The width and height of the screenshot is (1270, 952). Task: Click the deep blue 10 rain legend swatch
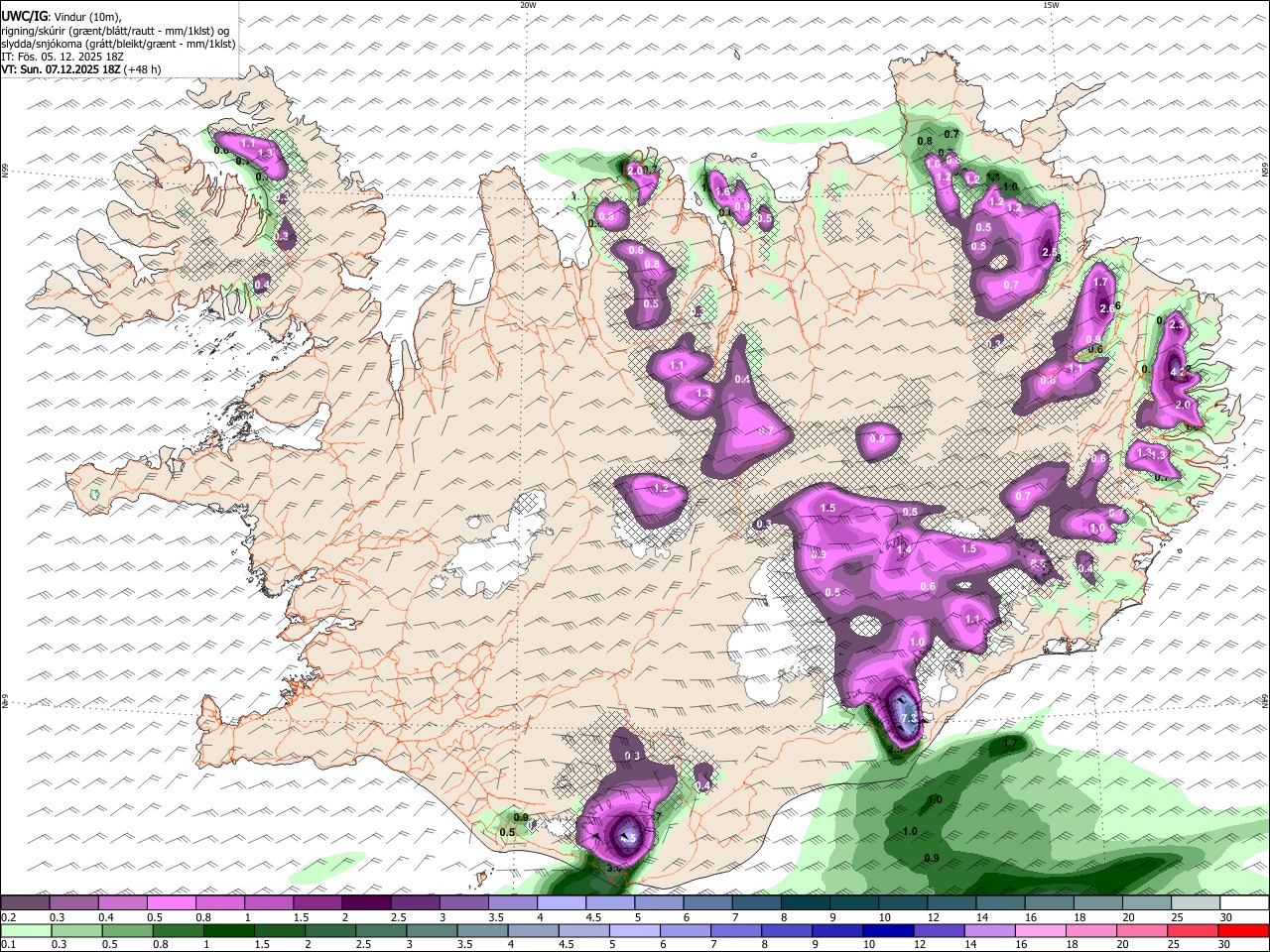[888, 930]
